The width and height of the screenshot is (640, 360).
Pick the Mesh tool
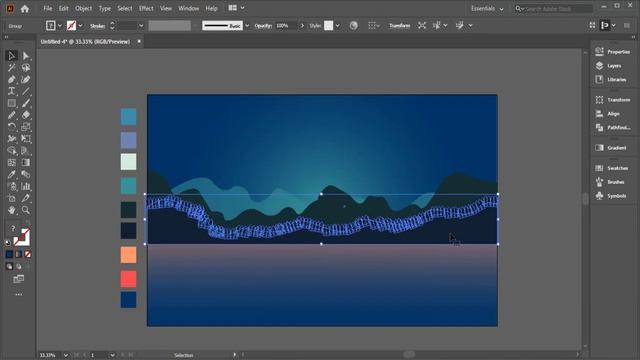click(11, 162)
